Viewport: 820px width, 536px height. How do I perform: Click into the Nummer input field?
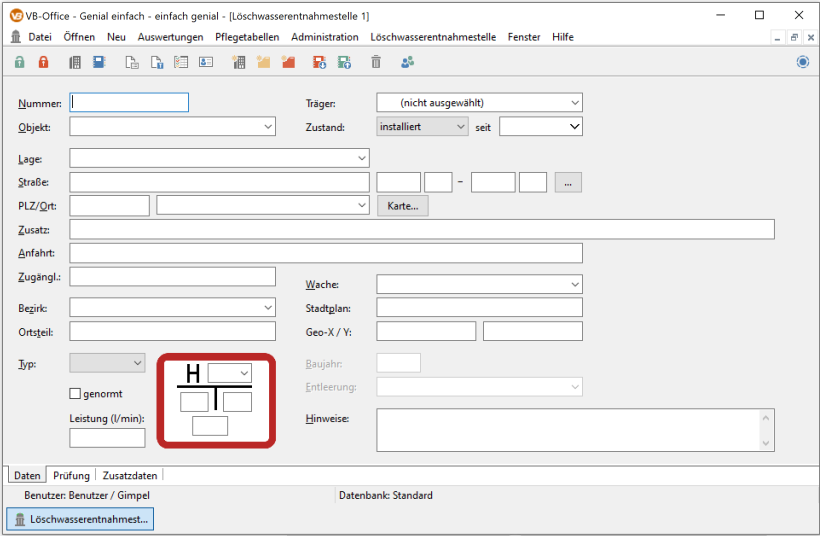point(129,102)
